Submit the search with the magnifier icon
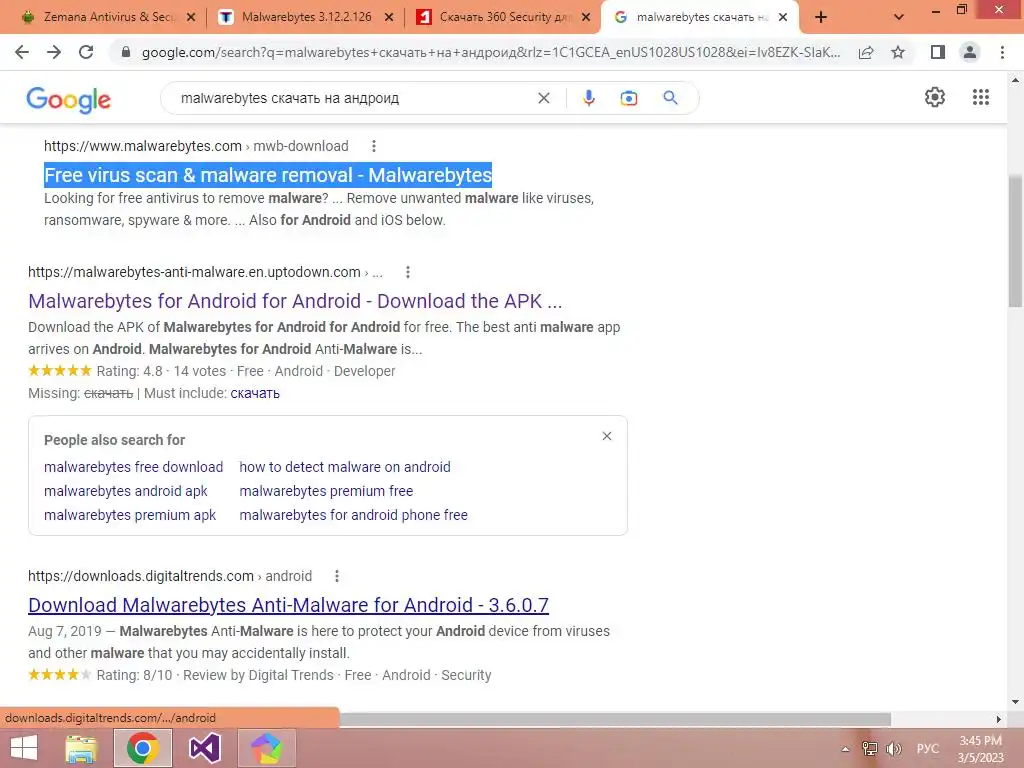Image resolution: width=1024 pixels, height=768 pixels. (x=670, y=98)
